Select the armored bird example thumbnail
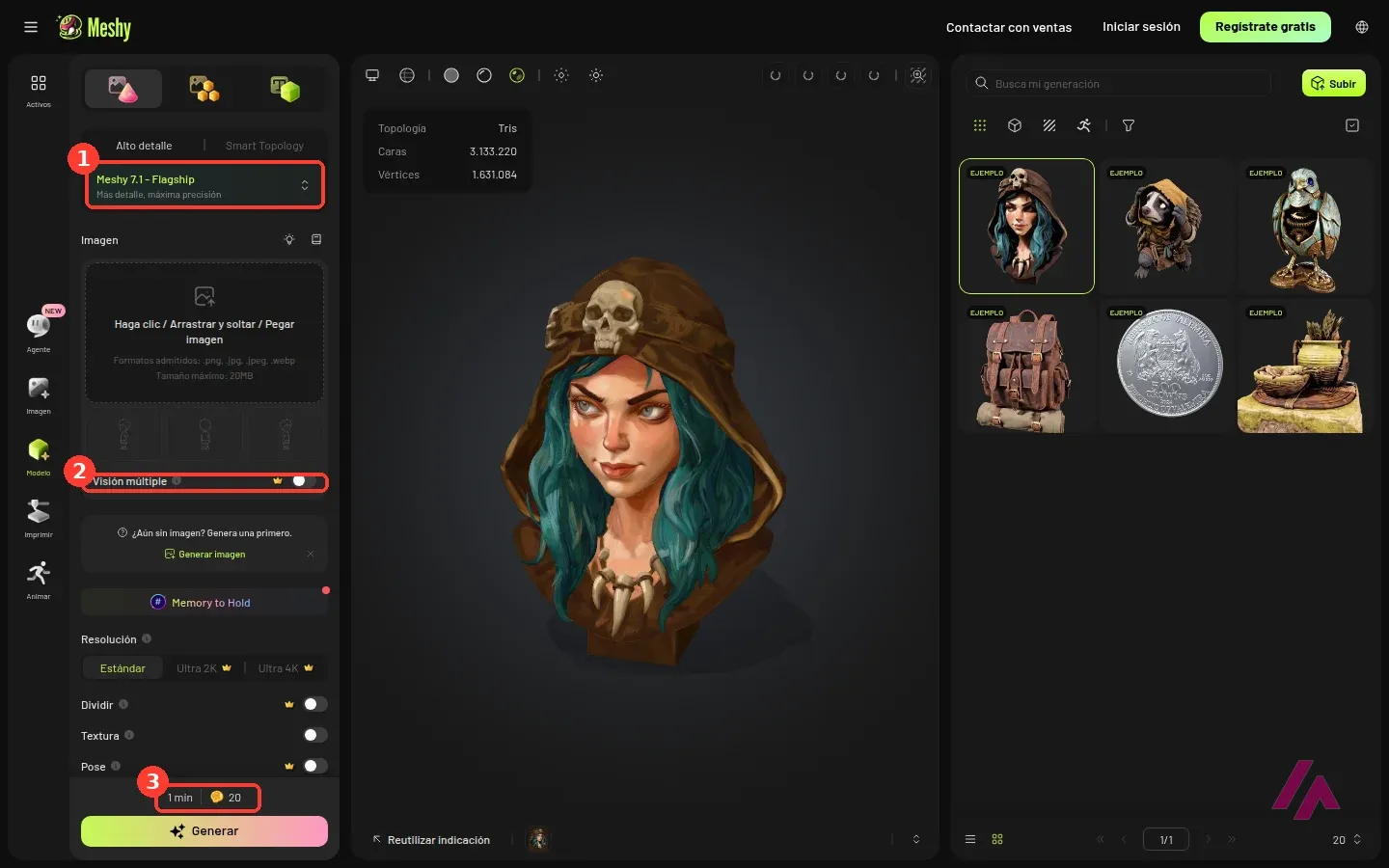Viewport: 1389px width, 868px height. click(1305, 226)
